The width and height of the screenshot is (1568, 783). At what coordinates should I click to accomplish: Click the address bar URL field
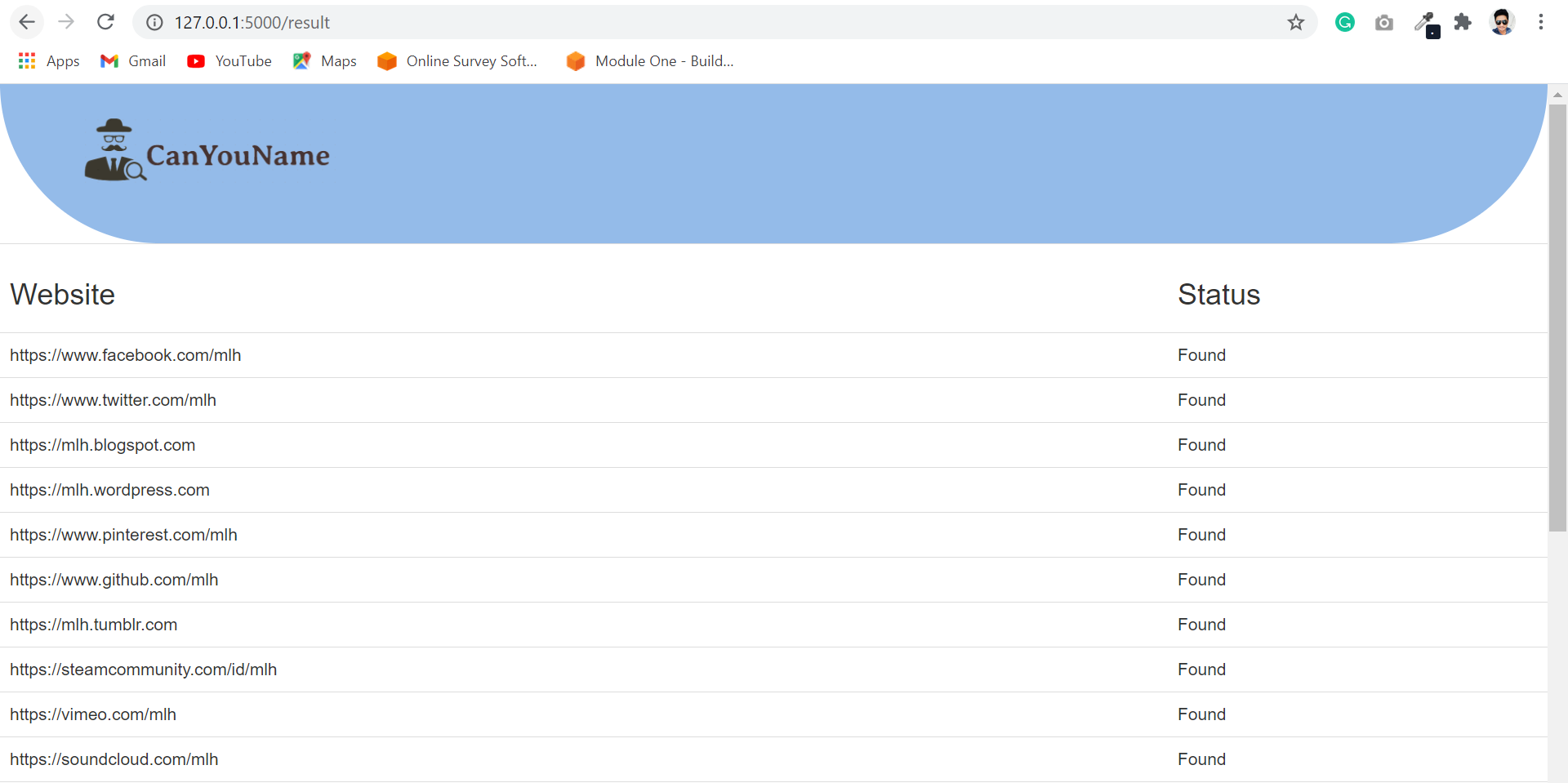tap(724, 22)
